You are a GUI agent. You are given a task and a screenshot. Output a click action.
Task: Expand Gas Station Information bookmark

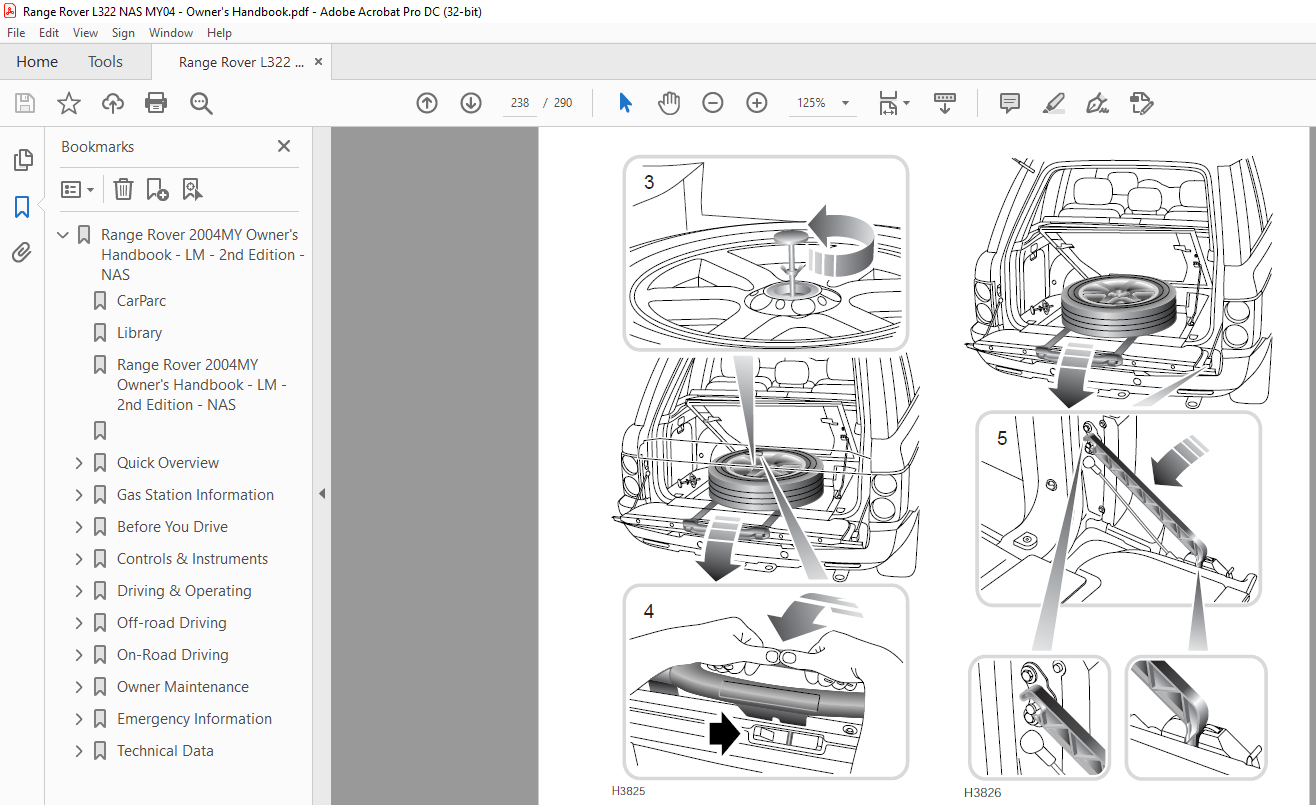(x=80, y=495)
